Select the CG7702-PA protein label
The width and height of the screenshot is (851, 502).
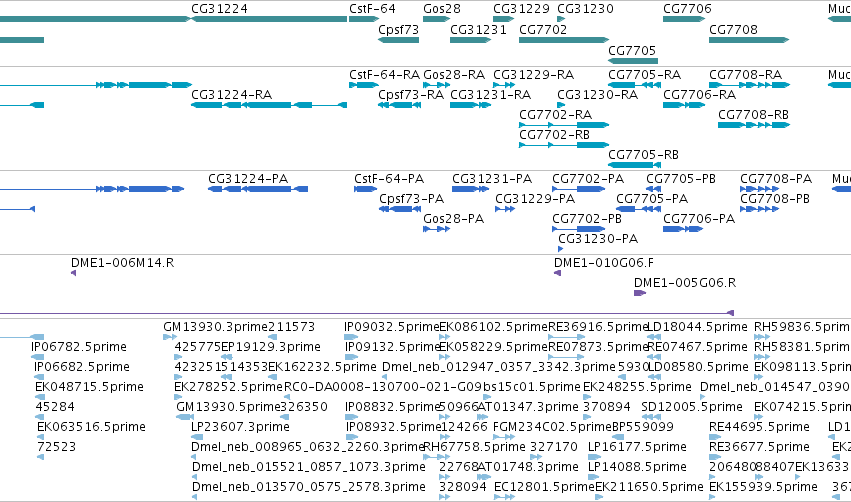(x=588, y=179)
